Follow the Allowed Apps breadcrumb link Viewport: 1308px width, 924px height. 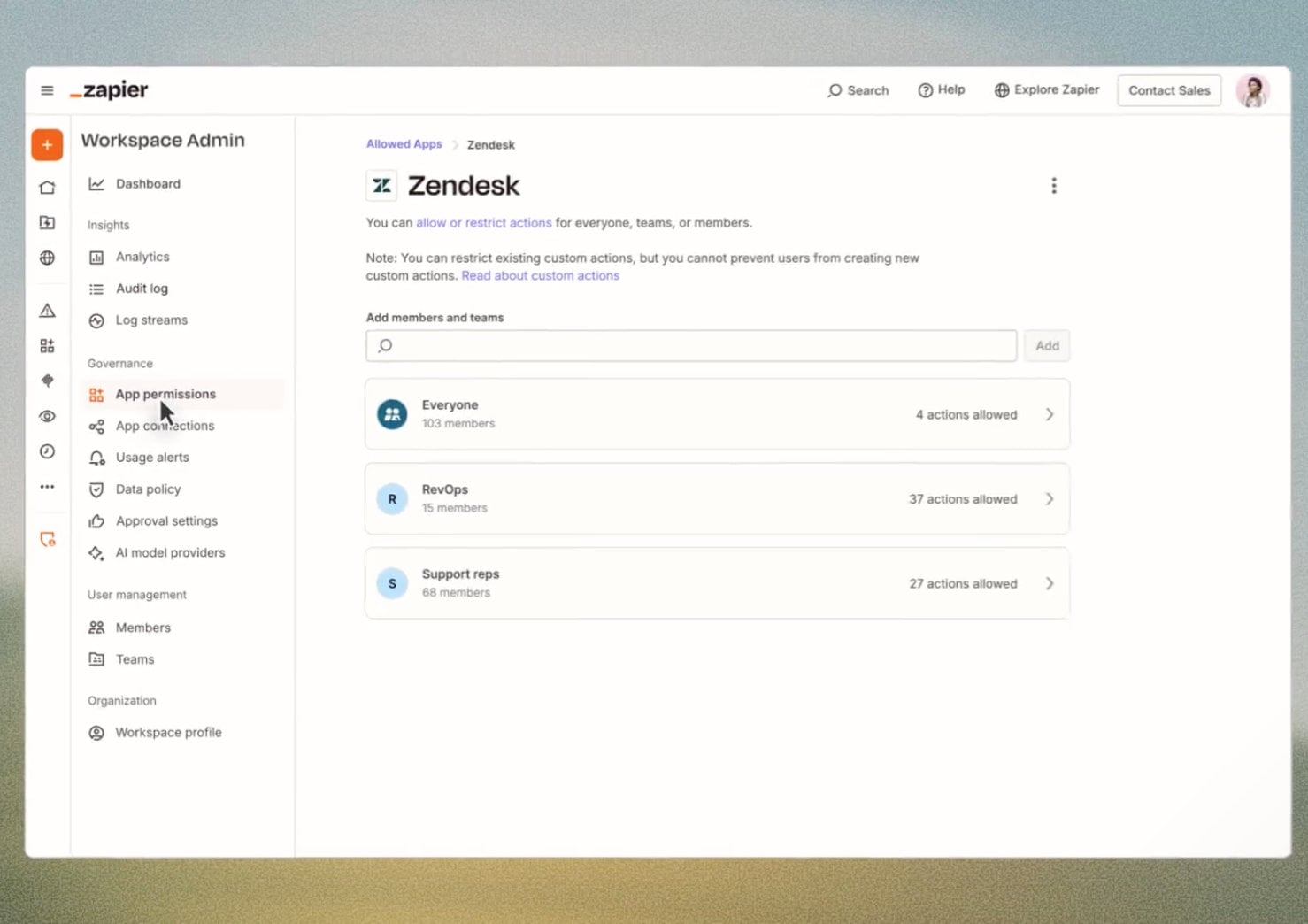coord(404,144)
